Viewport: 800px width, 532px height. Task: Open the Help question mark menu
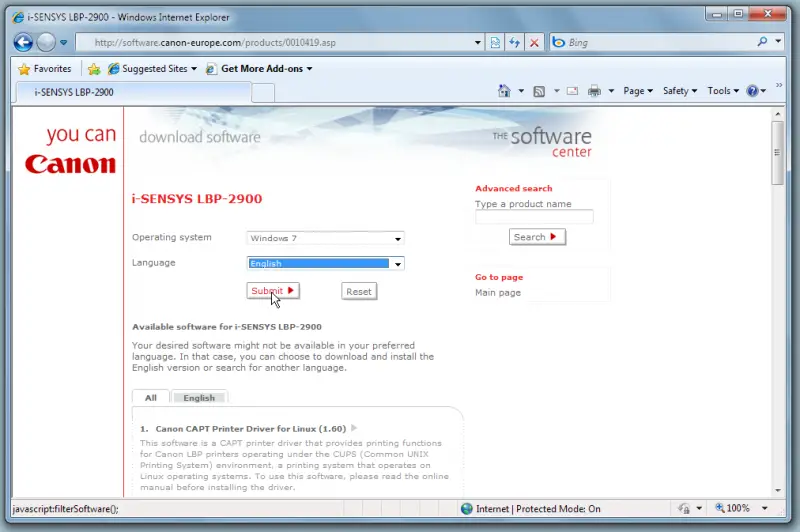click(x=756, y=91)
